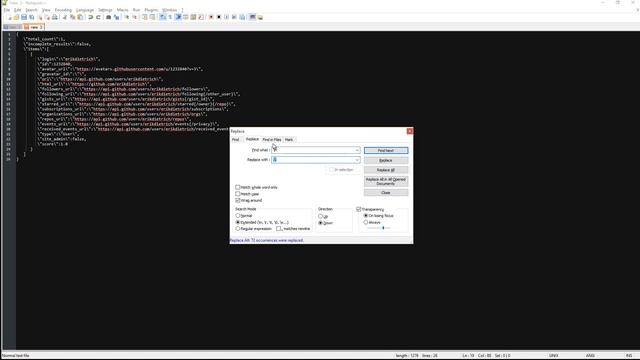
Task: Toggle word wrap toolbar icon
Action: coord(162,17)
